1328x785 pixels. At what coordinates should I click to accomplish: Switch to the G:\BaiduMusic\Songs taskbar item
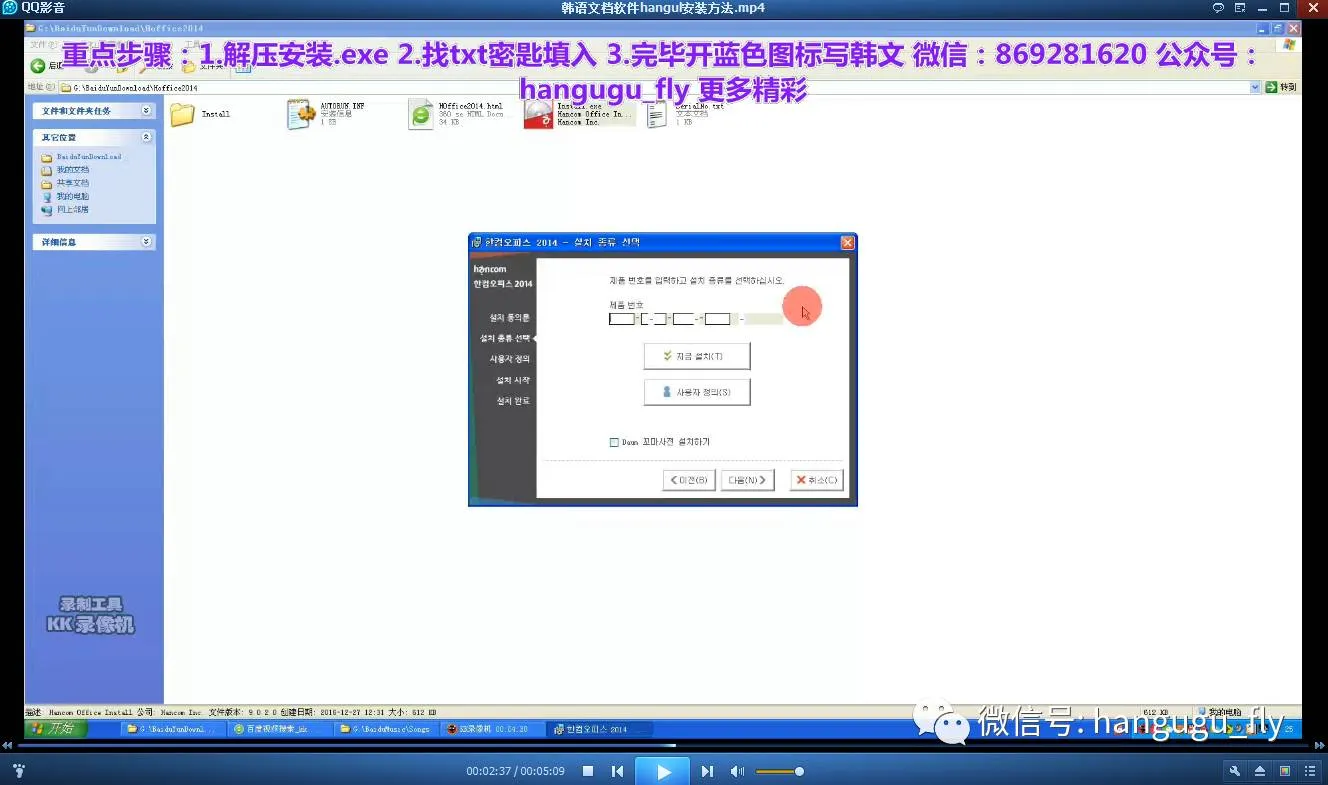[x=384, y=729]
